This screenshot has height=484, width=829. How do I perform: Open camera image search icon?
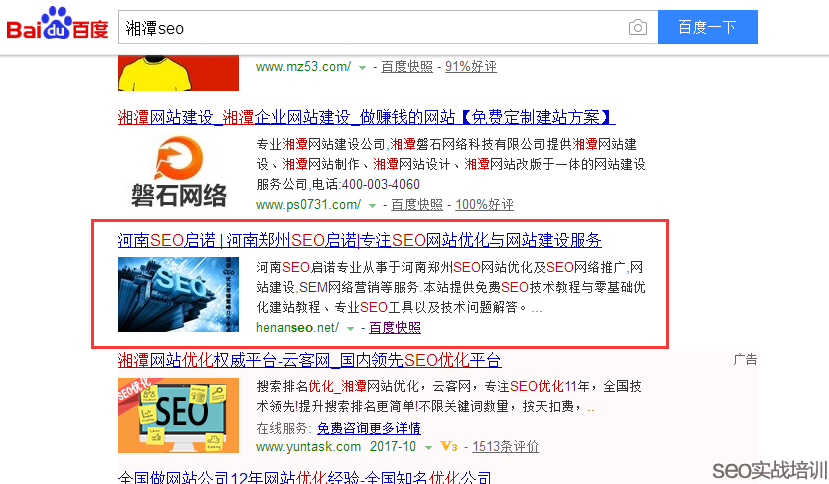coord(638,27)
